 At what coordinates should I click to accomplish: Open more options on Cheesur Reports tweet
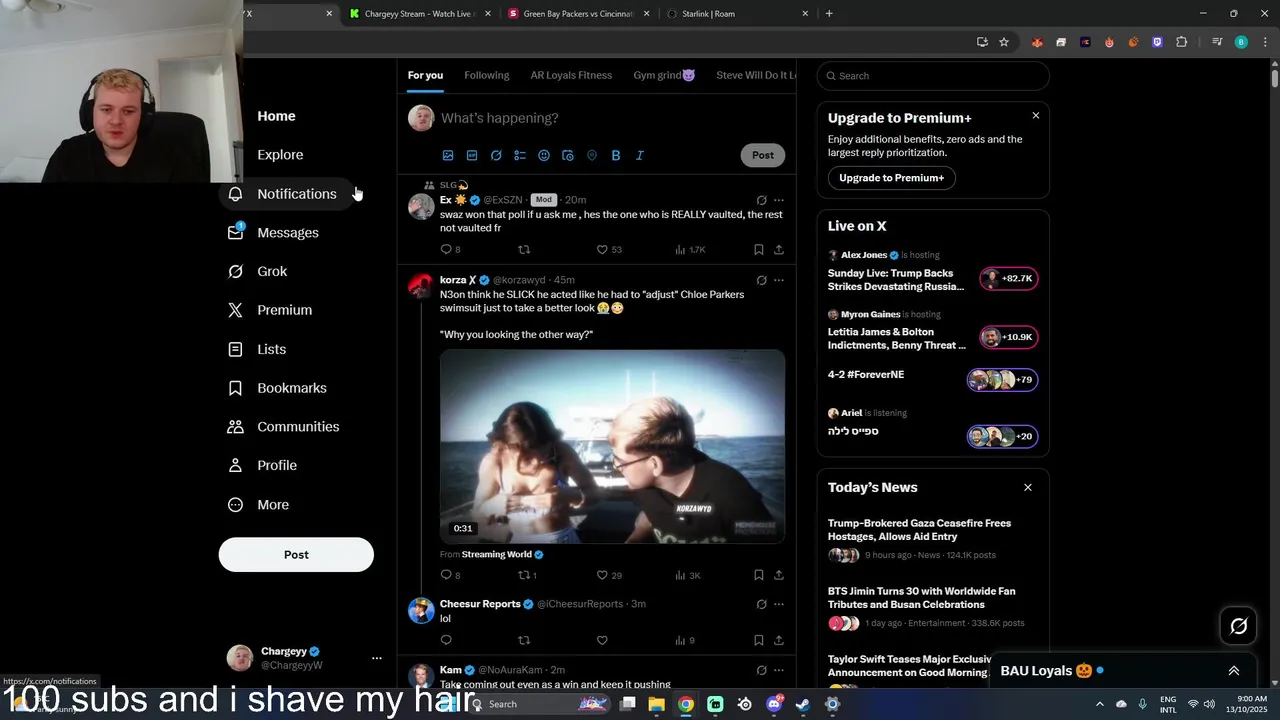point(779,604)
